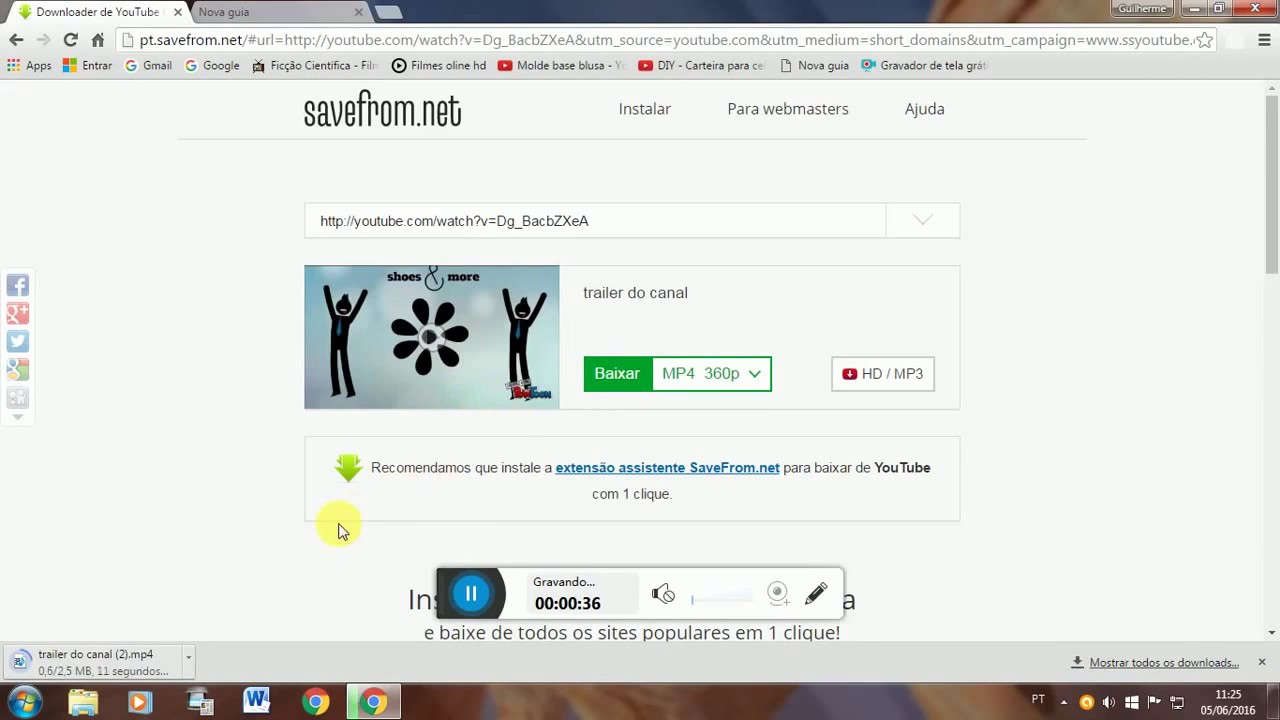Open the recorder pencil annotation tool

(816, 594)
